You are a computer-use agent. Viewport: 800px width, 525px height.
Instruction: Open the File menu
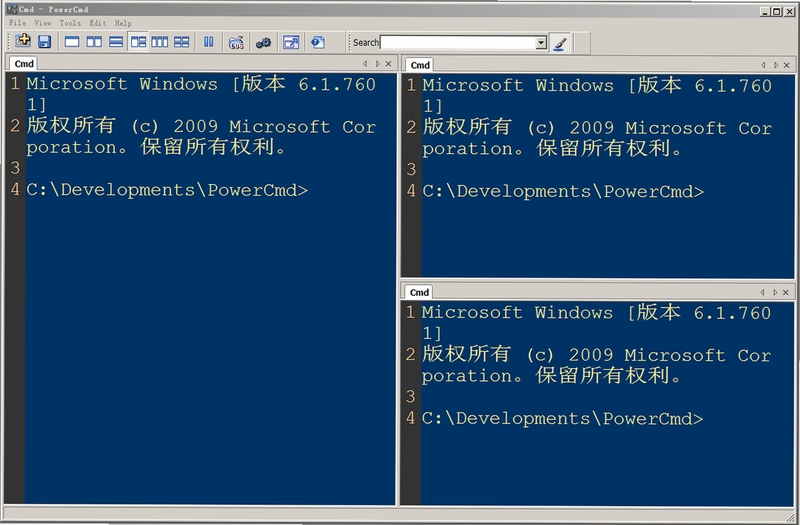17,23
